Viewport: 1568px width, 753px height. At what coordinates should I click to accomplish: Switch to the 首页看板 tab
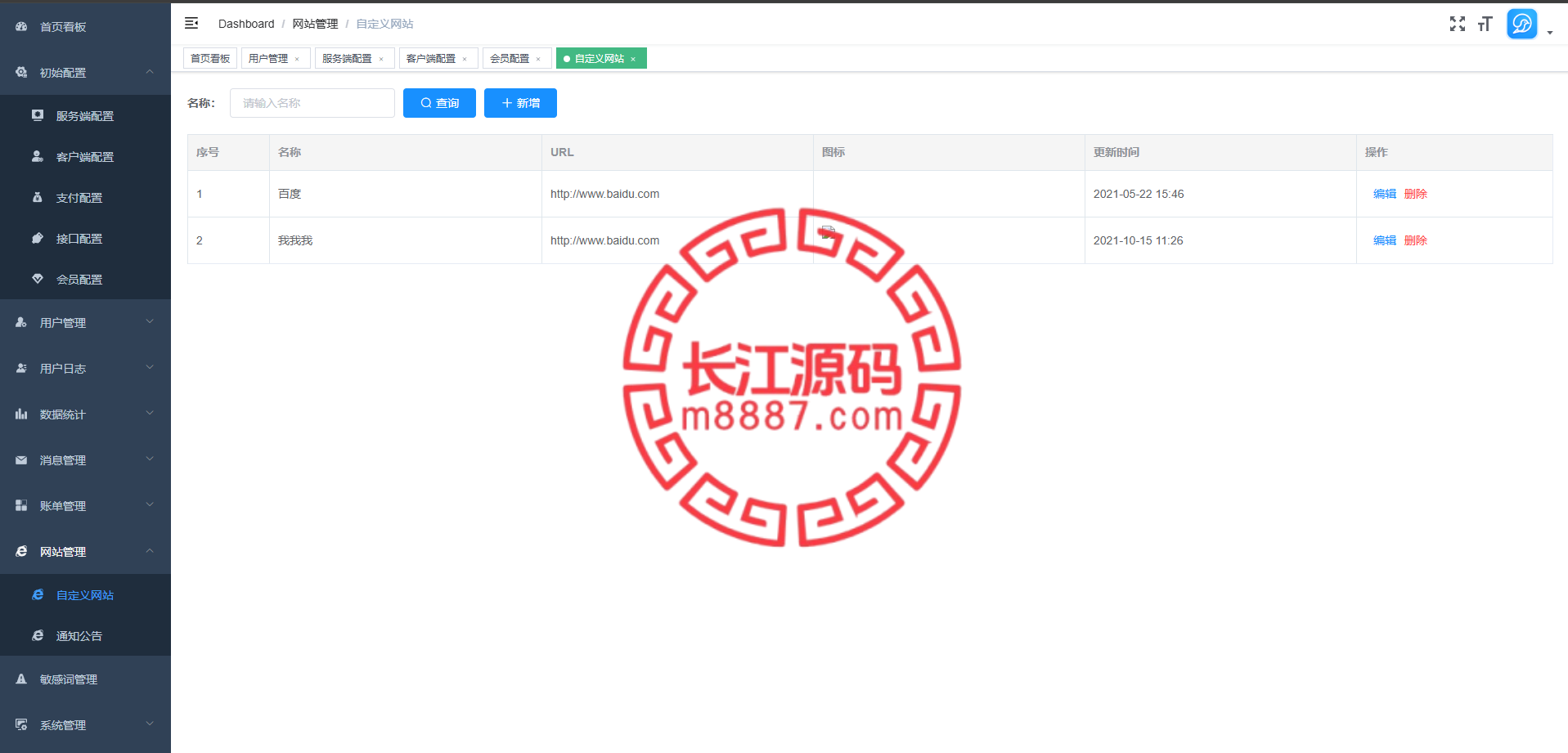click(x=210, y=58)
